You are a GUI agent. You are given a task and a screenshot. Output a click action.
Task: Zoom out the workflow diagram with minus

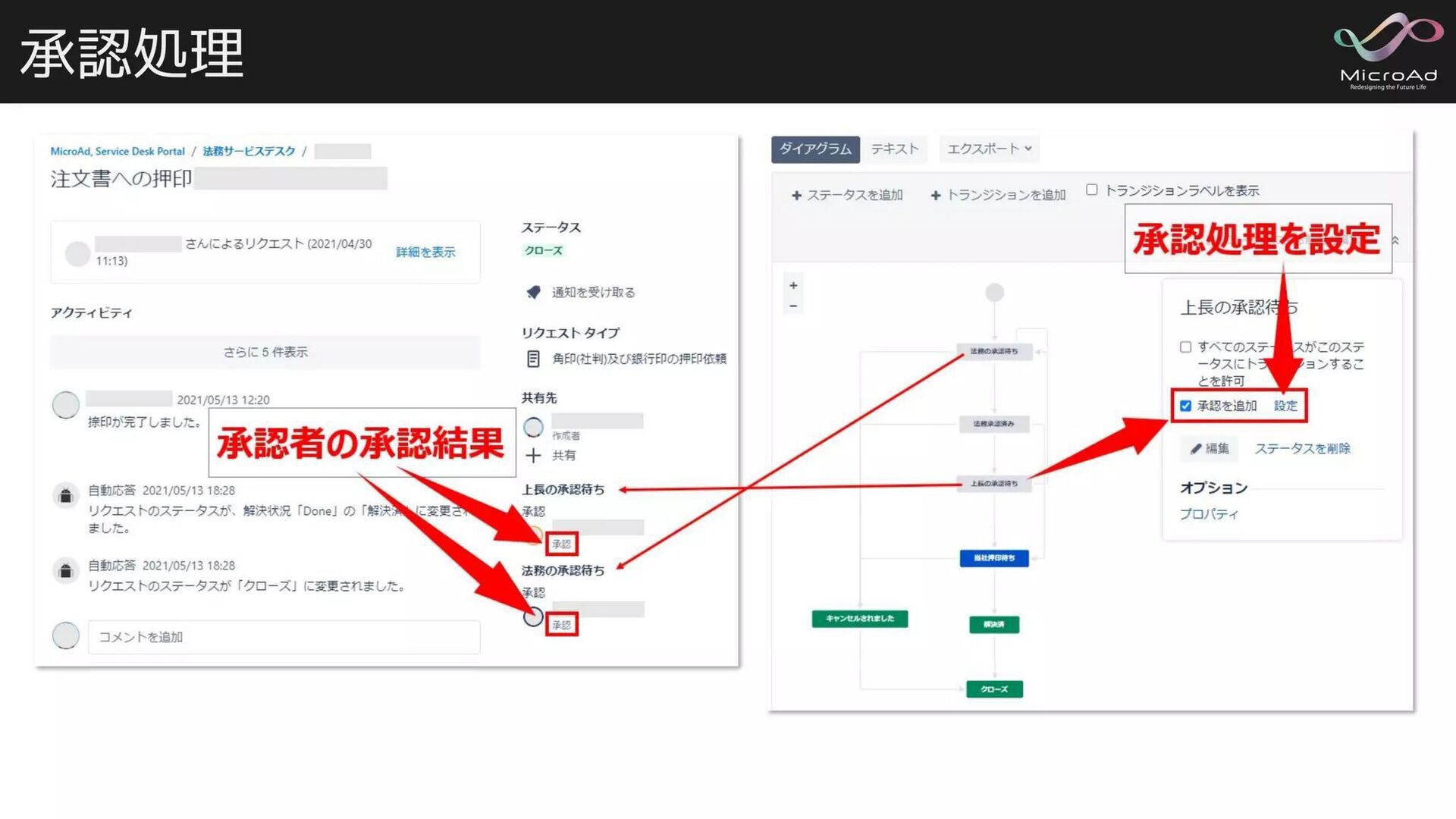(x=793, y=306)
